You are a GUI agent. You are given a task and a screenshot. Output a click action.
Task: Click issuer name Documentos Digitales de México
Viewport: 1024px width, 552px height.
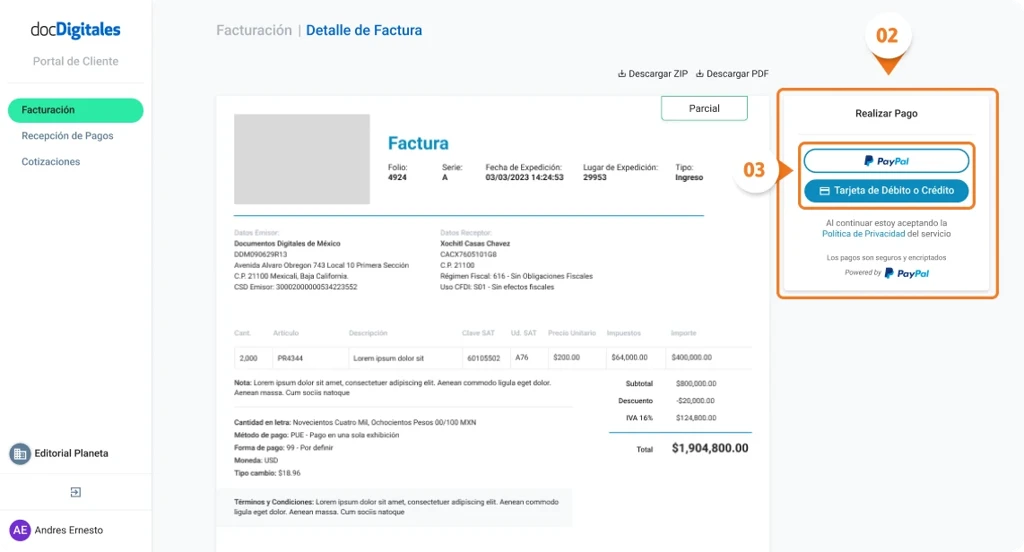(x=287, y=244)
